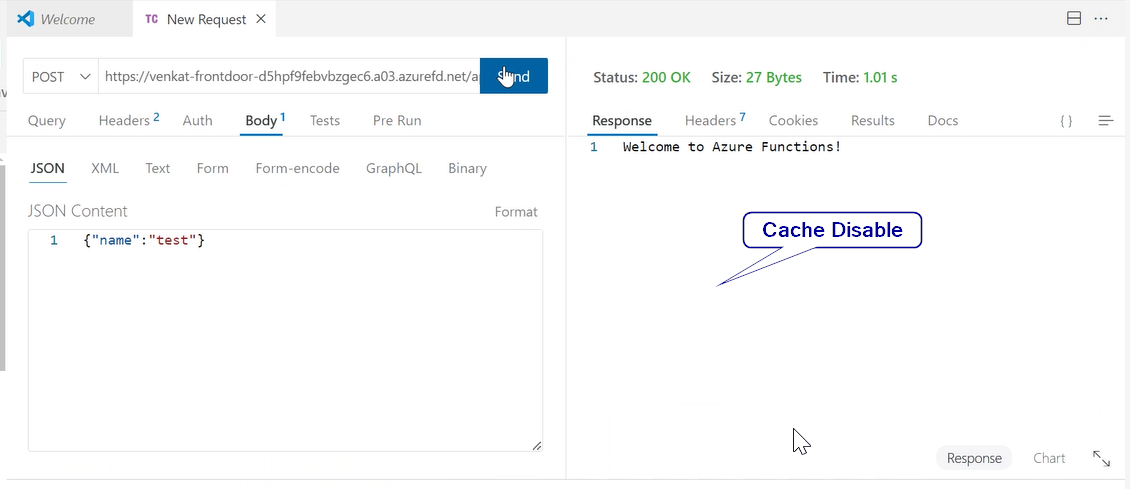Send the request with Send button
The image size is (1130, 489).
pos(514,76)
